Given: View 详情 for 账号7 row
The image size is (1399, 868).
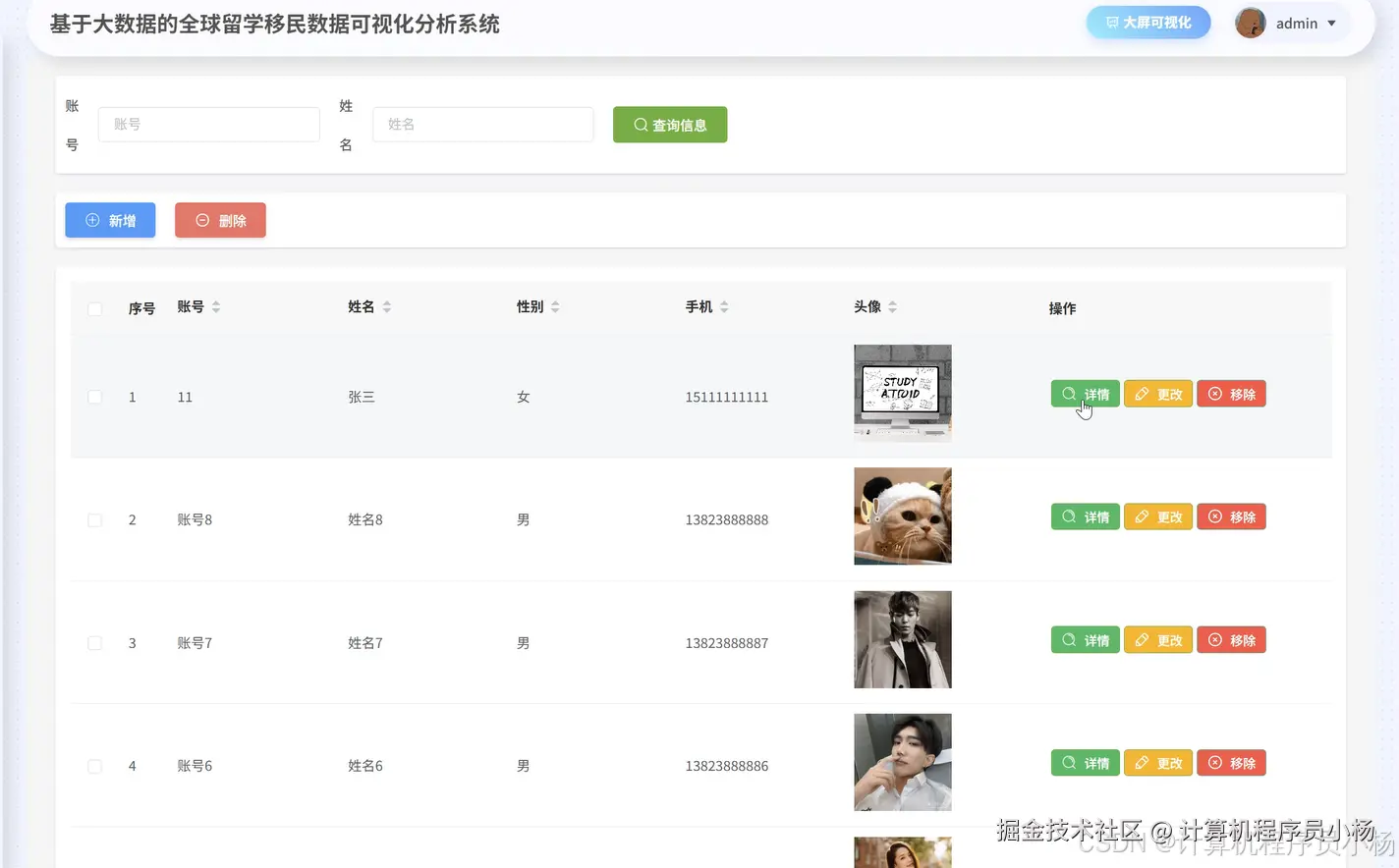Looking at the screenshot, I should tap(1085, 640).
